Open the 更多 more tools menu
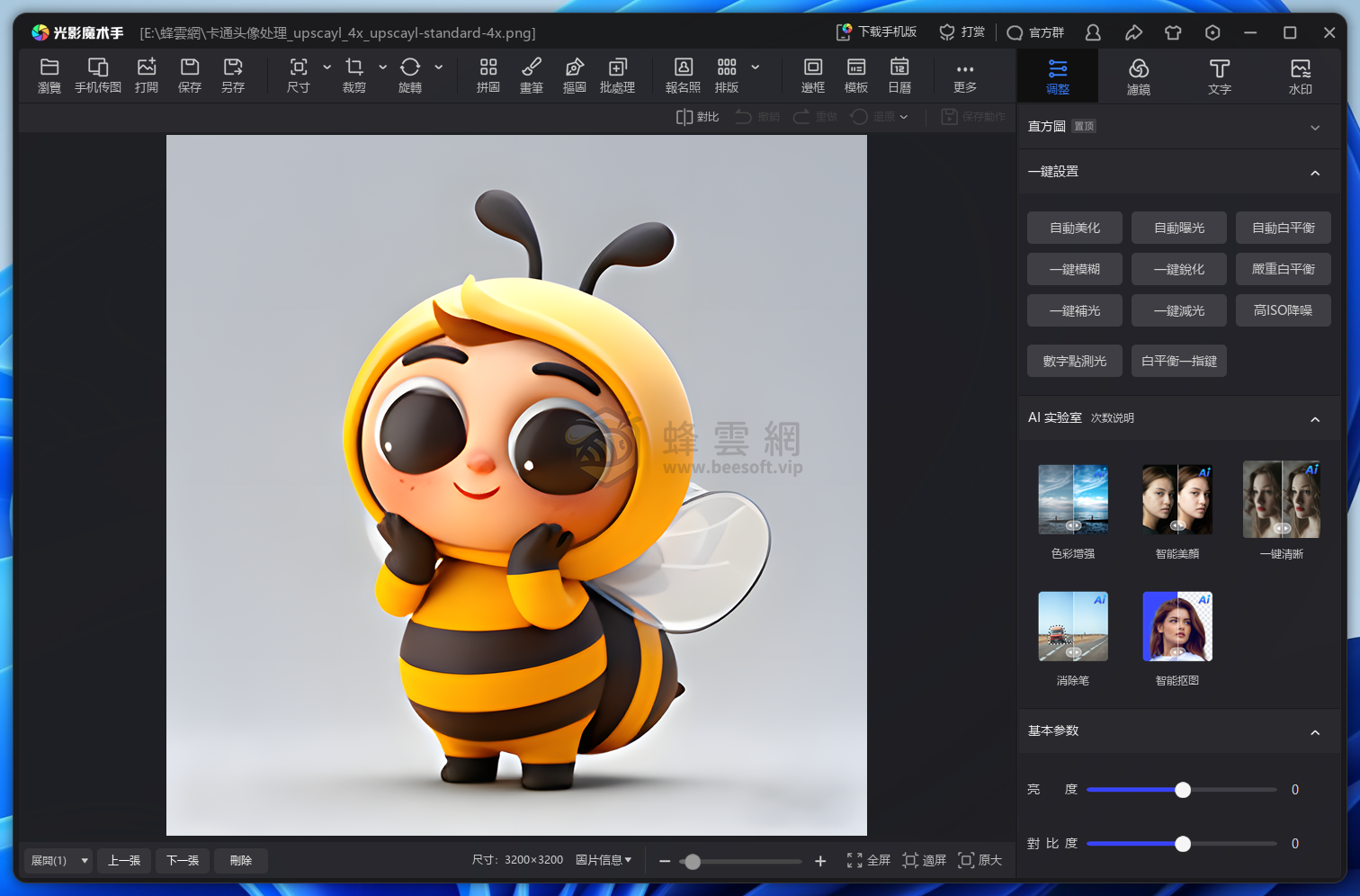Viewport: 1360px width, 896px height. pyautogui.click(x=965, y=78)
